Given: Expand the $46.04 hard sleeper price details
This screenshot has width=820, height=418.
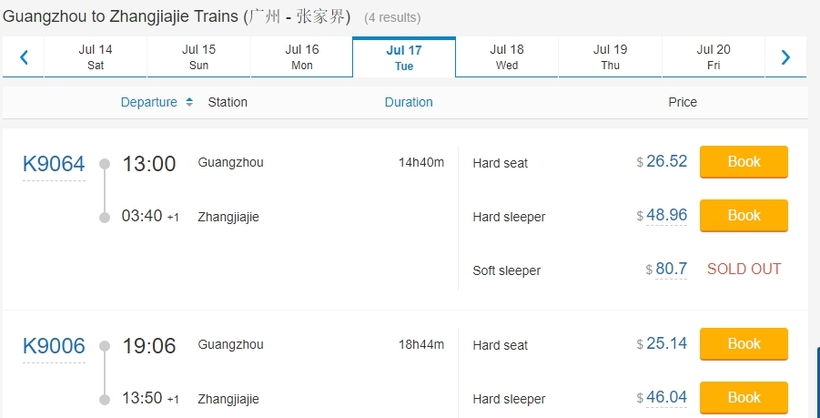Looking at the screenshot, I should point(667,398).
